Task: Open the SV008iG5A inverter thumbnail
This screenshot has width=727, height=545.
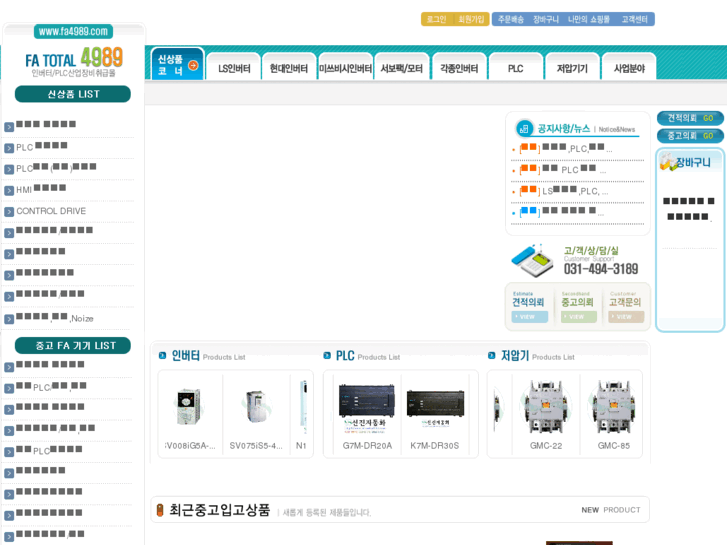Action: (x=189, y=407)
